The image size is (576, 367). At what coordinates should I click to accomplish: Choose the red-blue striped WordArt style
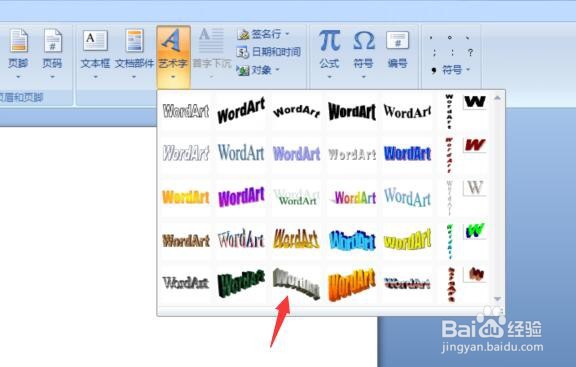(x=407, y=283)
